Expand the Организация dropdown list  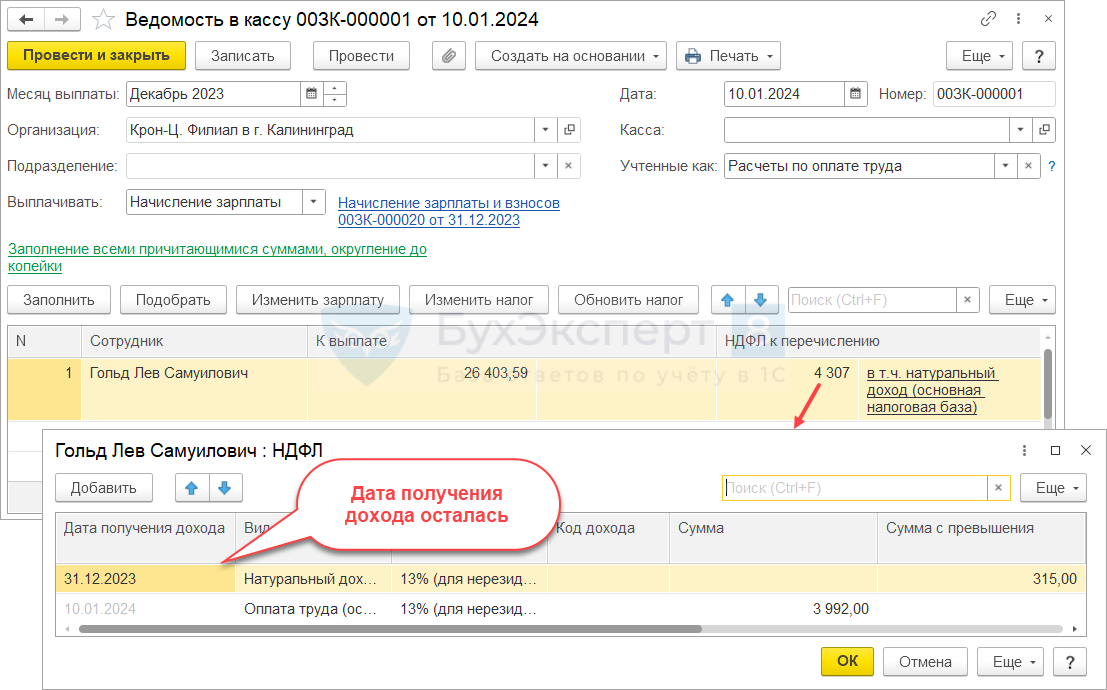coord(545,130)
